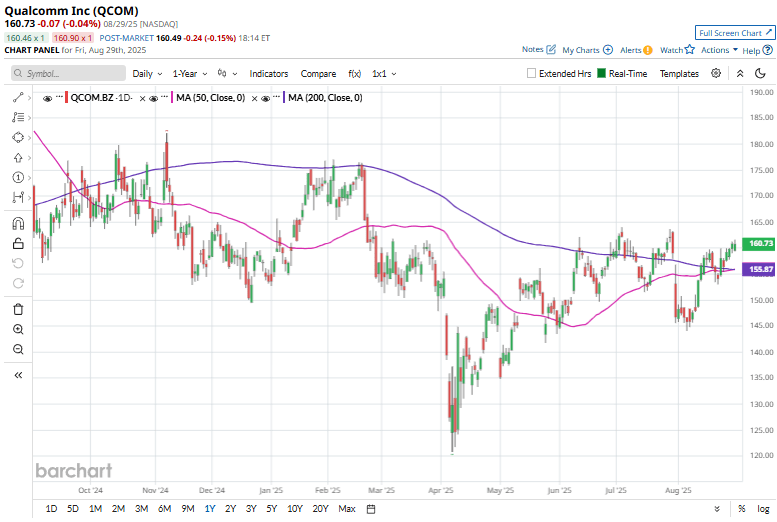Open the 1-Year period dropdown
This screenshot has height=522, width=777.
[190, 73]
